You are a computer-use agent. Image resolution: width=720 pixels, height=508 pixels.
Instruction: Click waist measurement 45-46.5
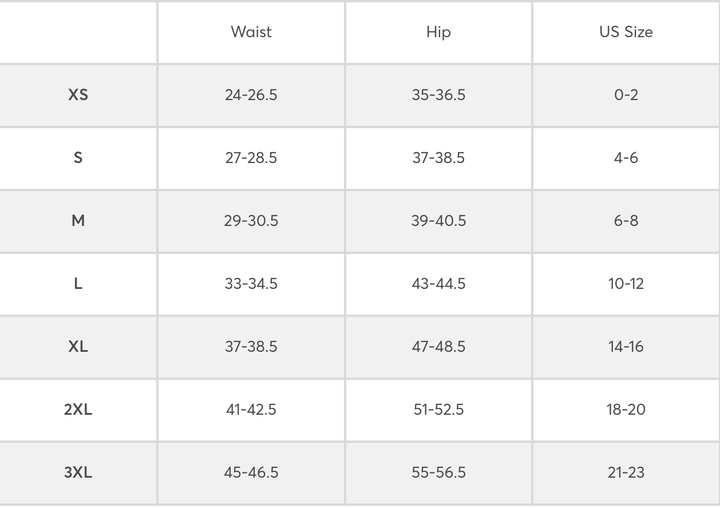(x=251, y=473)
